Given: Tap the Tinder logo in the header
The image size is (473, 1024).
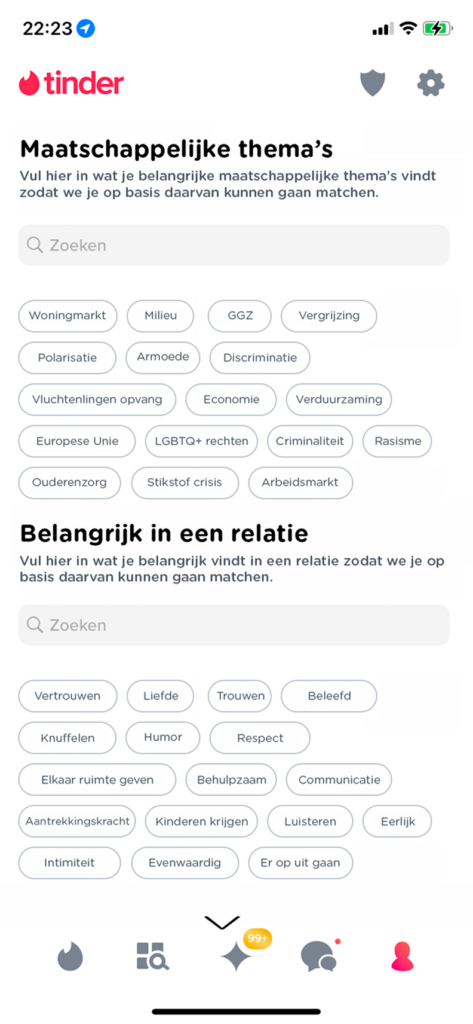Looking at the screenshot, I should [x=71, y=84].
